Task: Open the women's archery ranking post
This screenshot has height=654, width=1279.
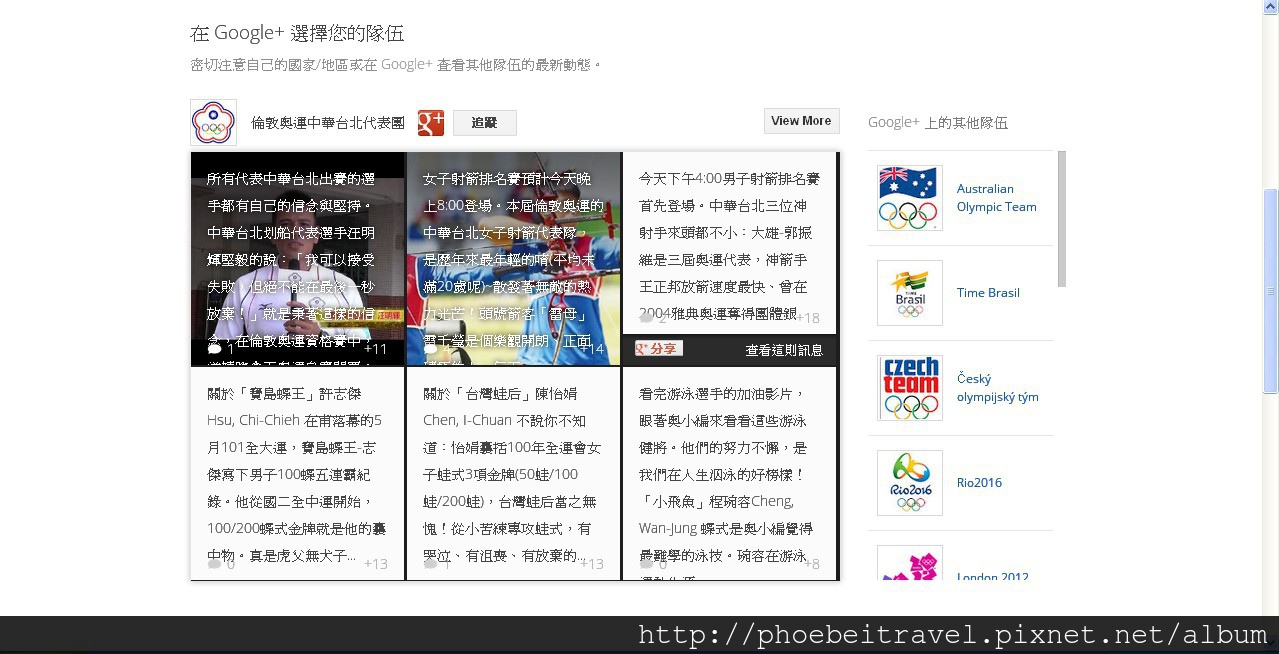Action: tap(514, 259)
